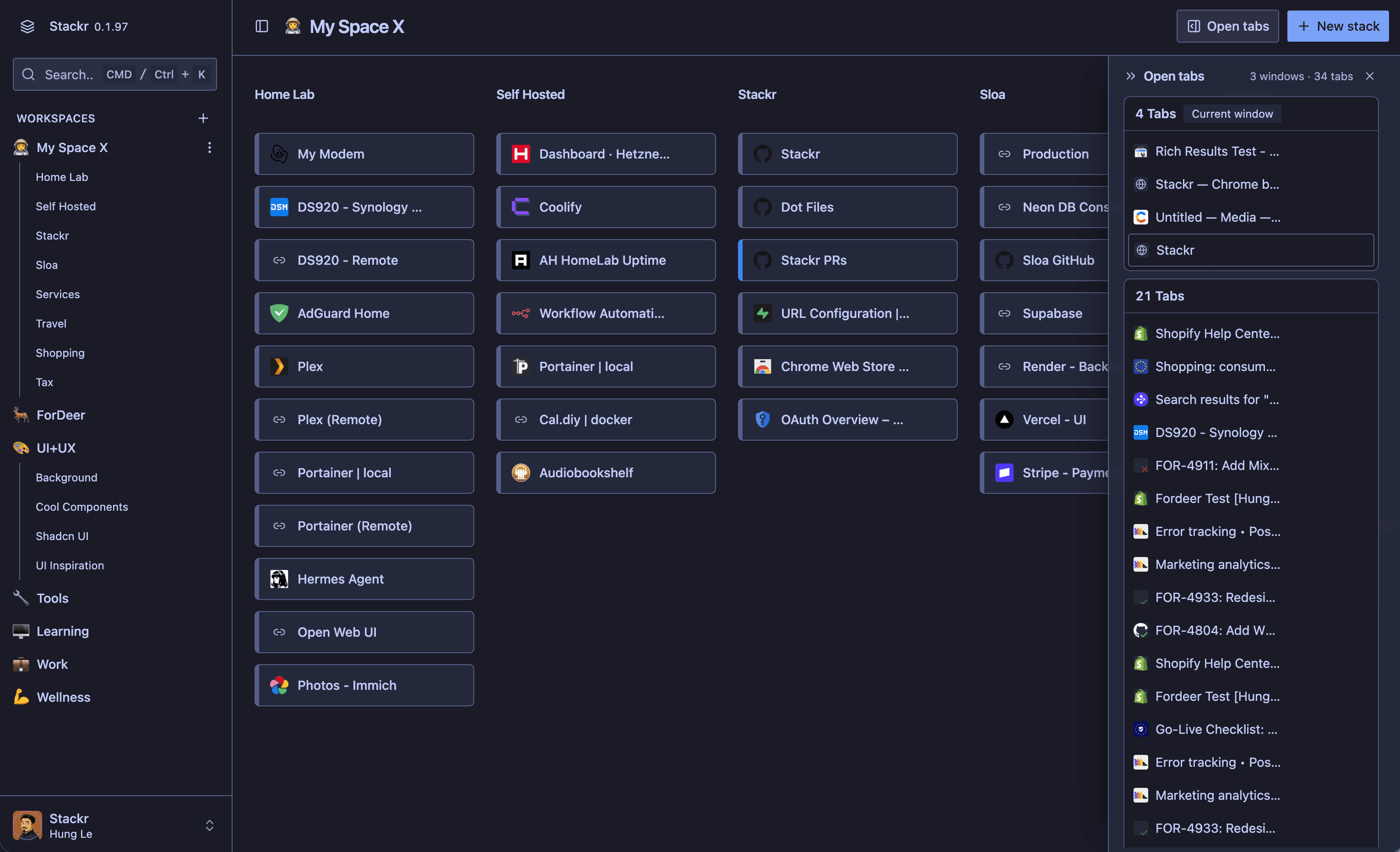
Task: Click the GitHub icon on Stackr card
Action: (x=763, y=153)
